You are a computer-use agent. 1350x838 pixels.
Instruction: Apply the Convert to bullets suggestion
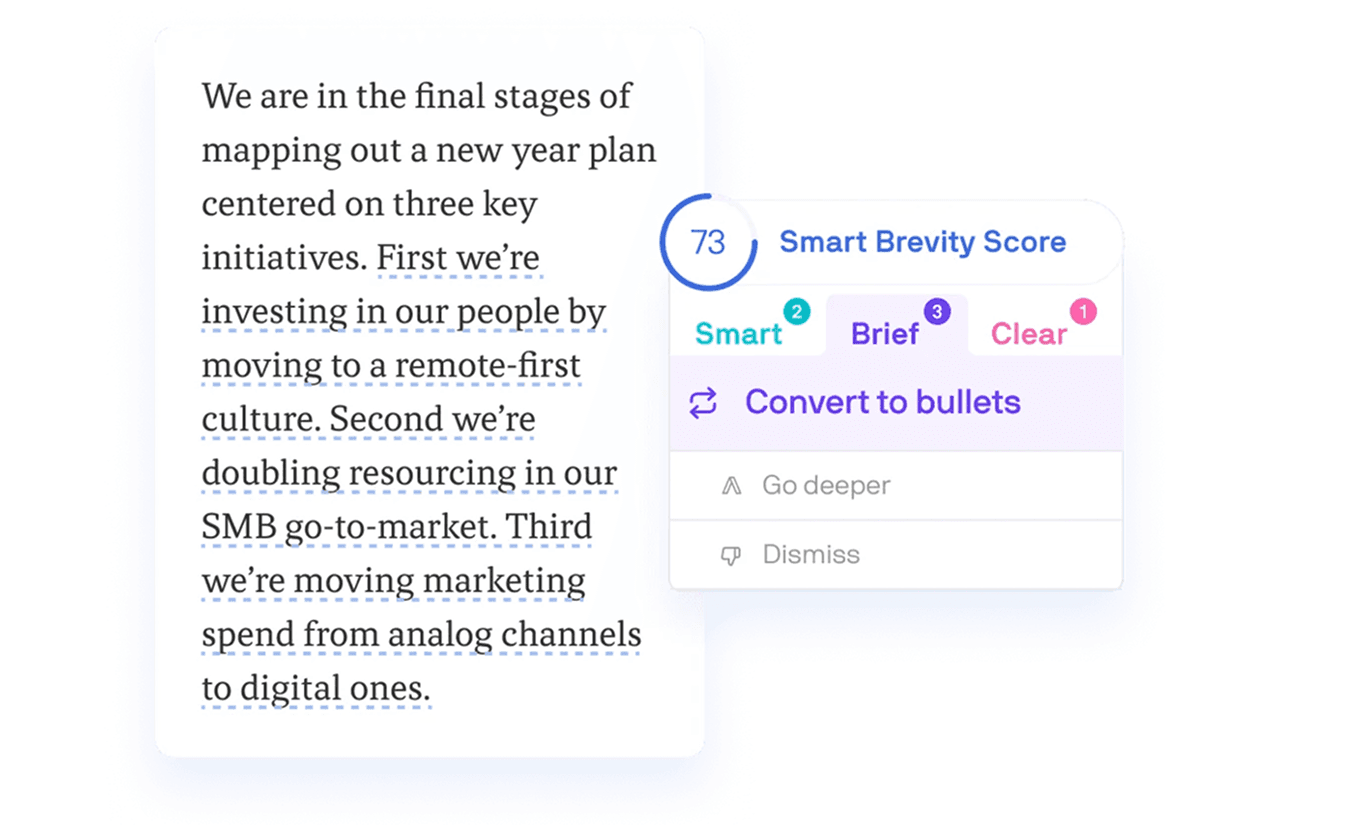[x=882, y=403]
